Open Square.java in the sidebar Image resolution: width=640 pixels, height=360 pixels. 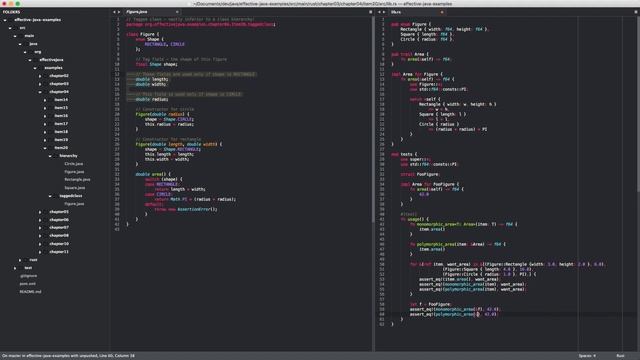[75, 188]
